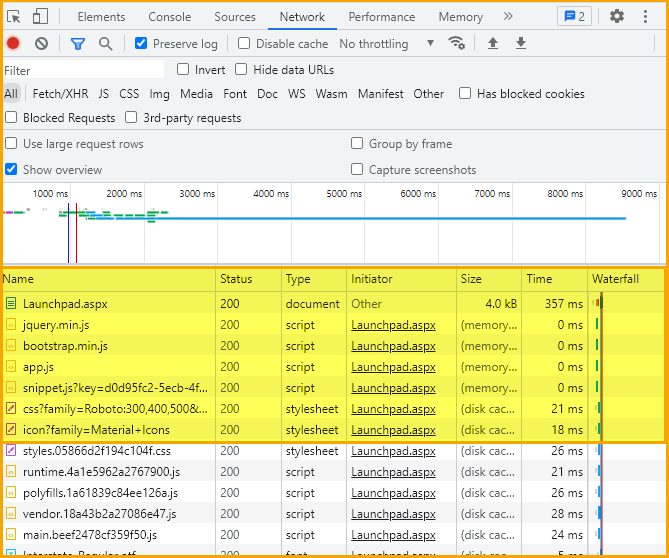Switch to the Console tab
669x558 pixels.
click(169, 17)
